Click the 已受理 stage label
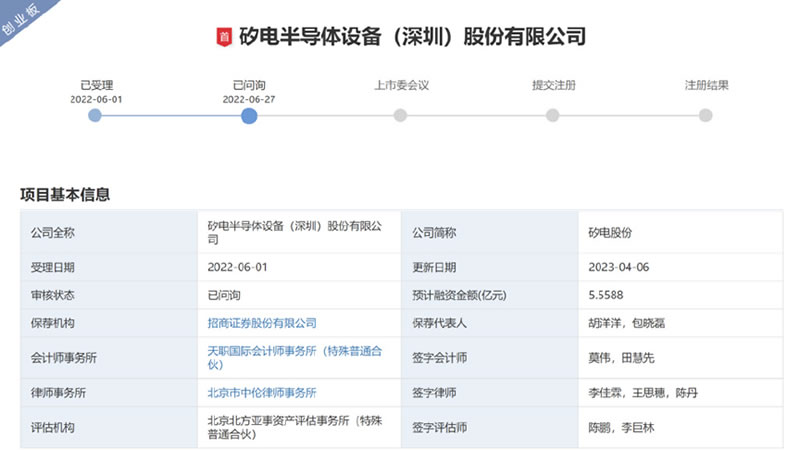 click(x=96, y=85)
